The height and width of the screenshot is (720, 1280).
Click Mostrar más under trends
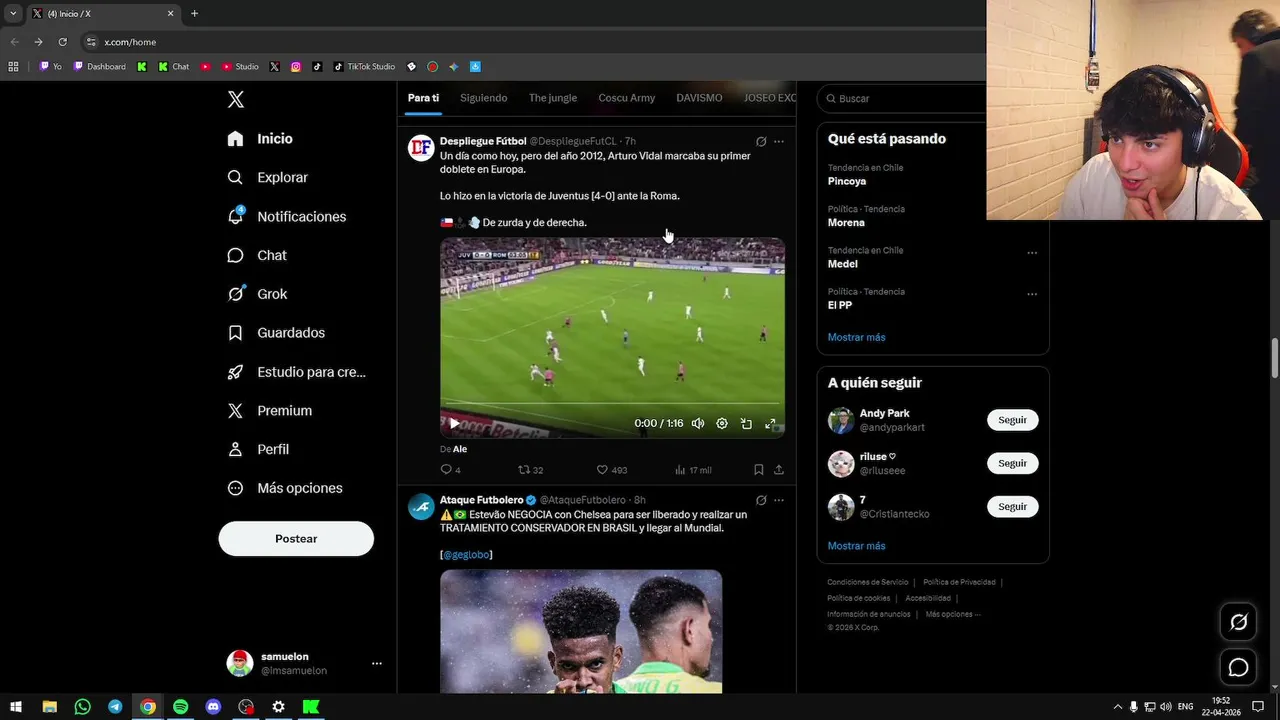click(x=857, y=337)
